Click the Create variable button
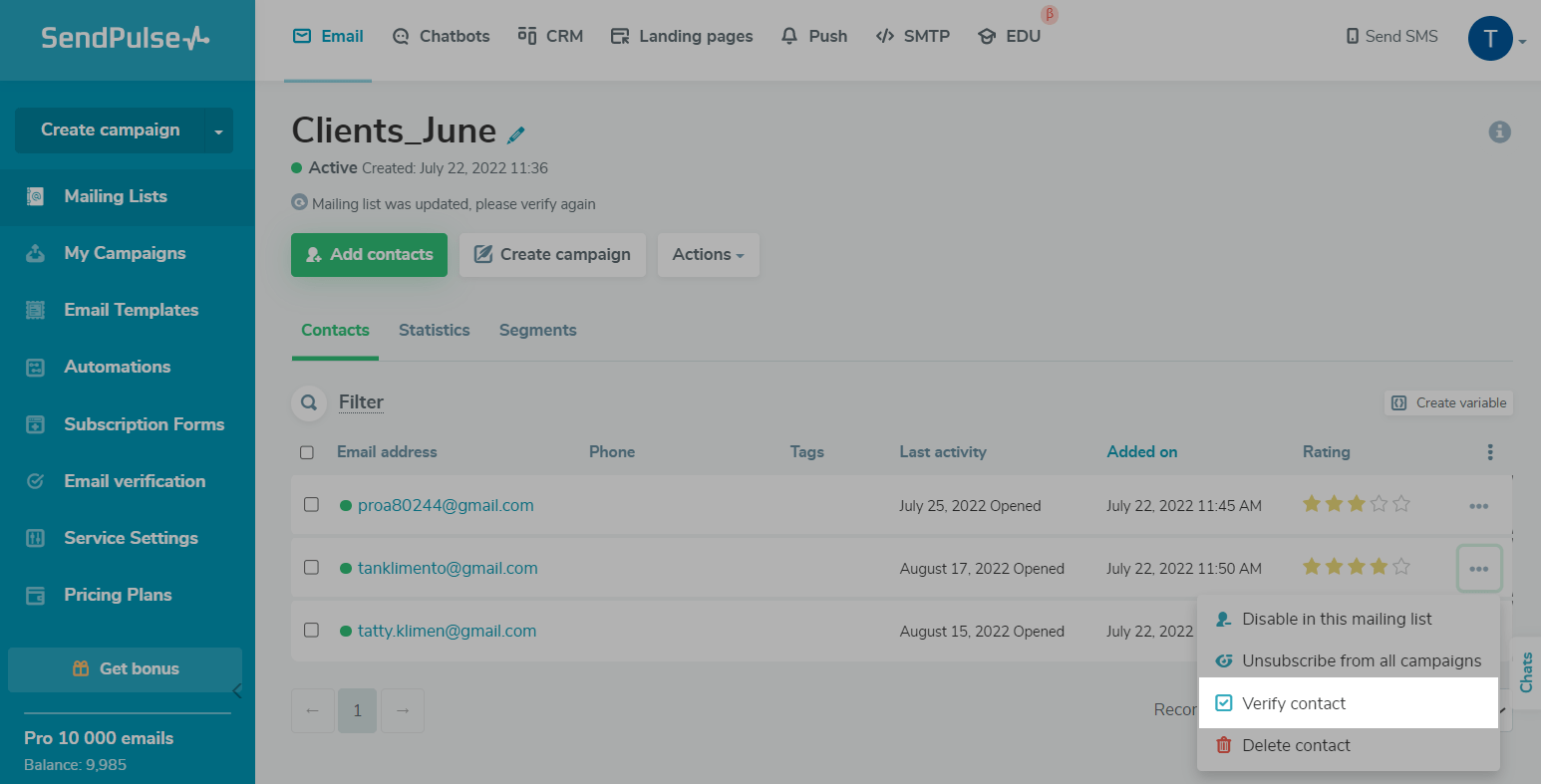Screen dimensions: 1541x784 coord(1448,403)
